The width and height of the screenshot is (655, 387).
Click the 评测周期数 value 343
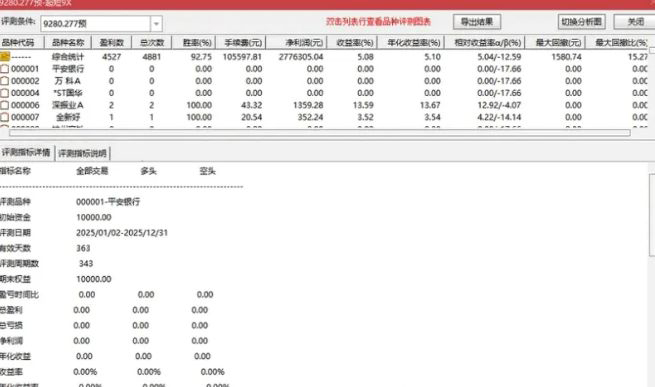[x=86, y=263]
